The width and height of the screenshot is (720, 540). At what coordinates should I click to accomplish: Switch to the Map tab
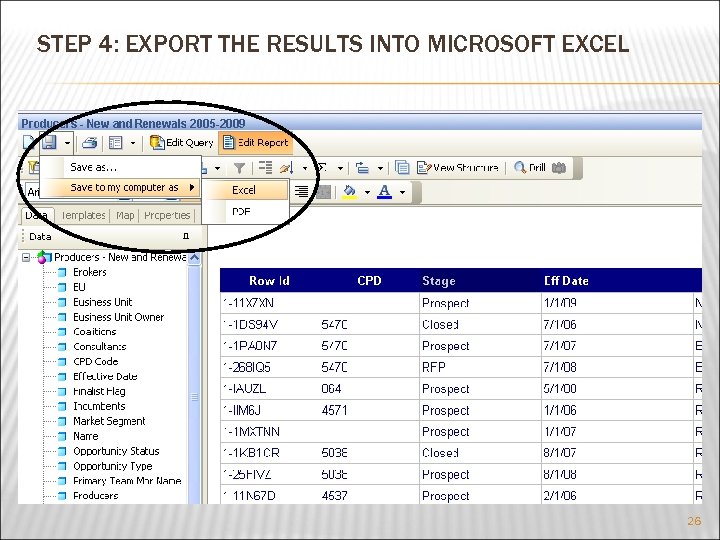pos(125,215)
